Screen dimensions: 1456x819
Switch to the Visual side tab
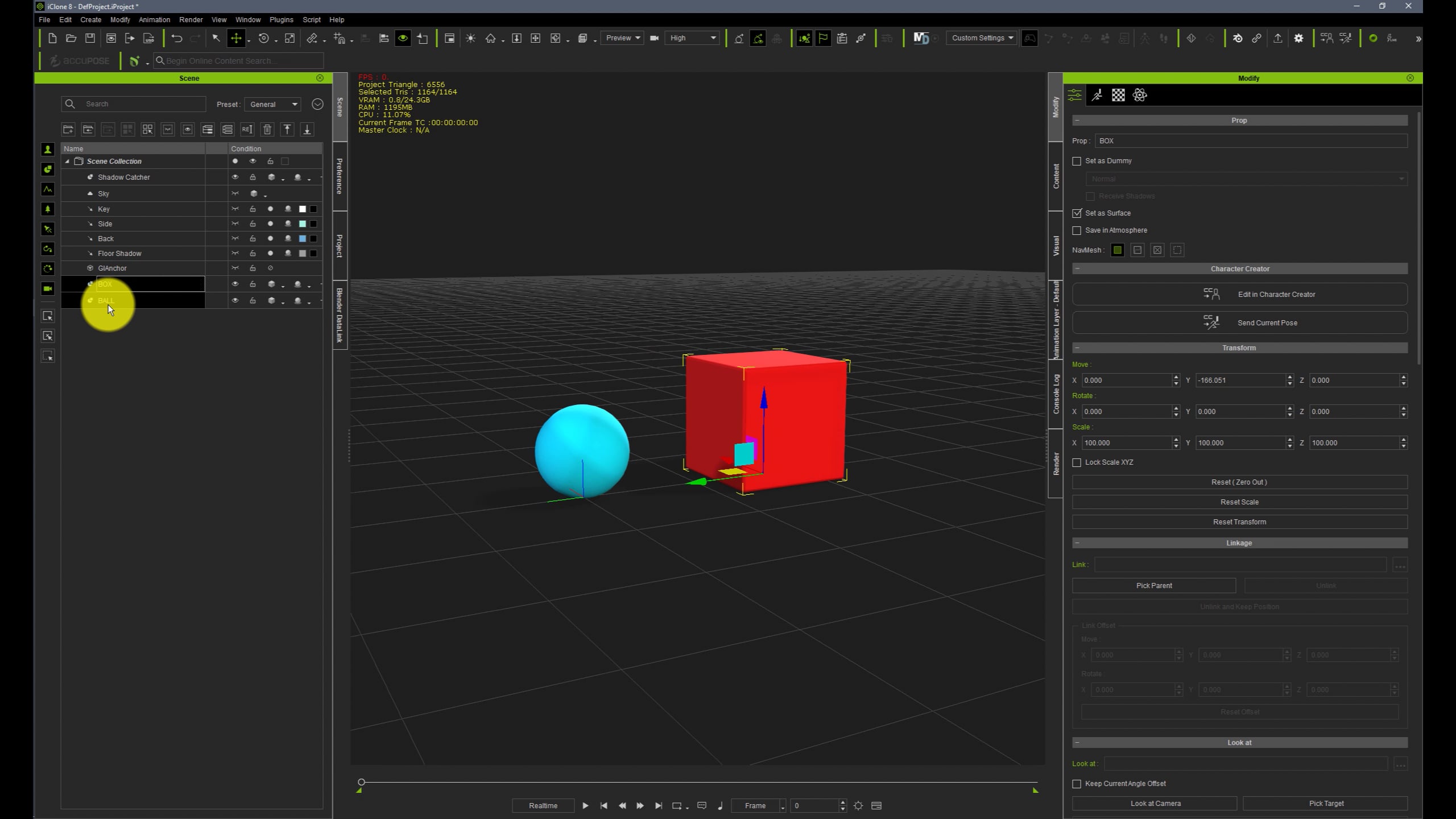click(1056, 246)
